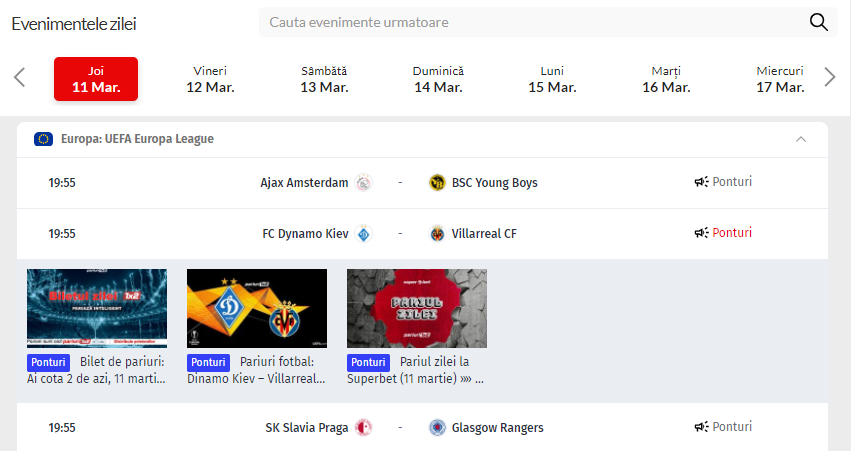Open the Pariul zilei Superbet thumbnail

point(417,308)
